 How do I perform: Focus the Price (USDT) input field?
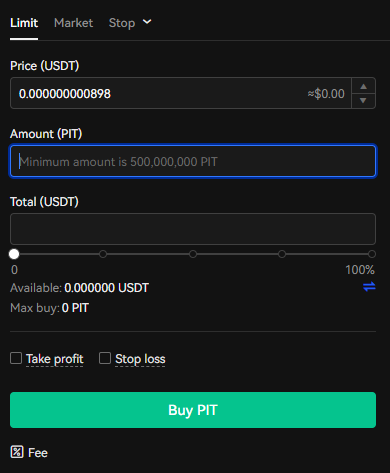point(181,93)
